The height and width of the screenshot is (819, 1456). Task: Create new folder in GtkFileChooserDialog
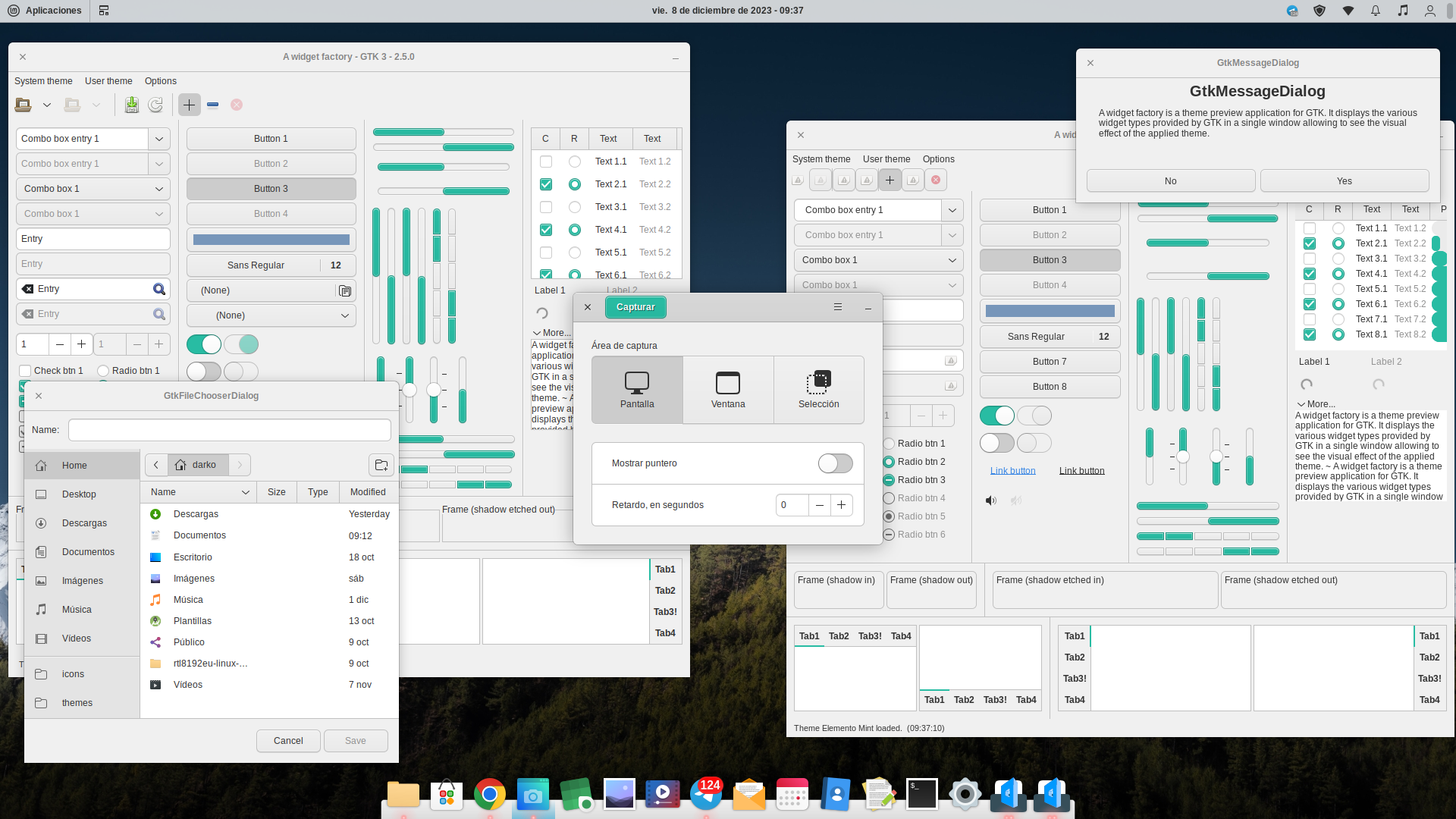(381, 465)
